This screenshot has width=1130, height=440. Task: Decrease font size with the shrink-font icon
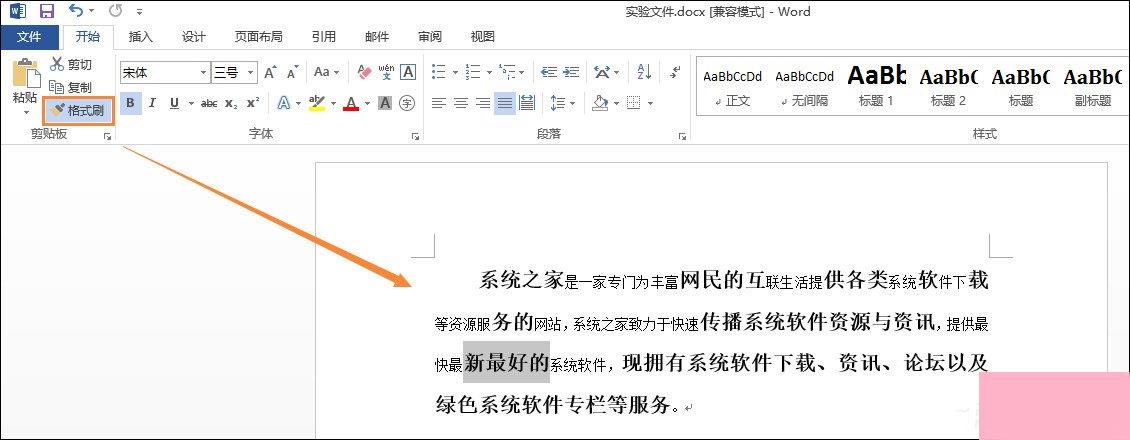(293, 72)
